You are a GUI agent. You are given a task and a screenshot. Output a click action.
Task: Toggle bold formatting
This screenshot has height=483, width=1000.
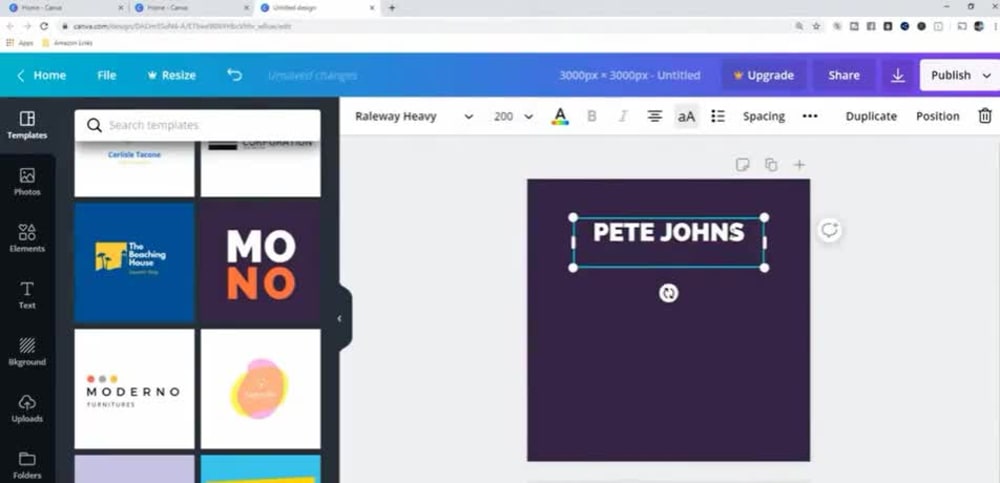591,116
